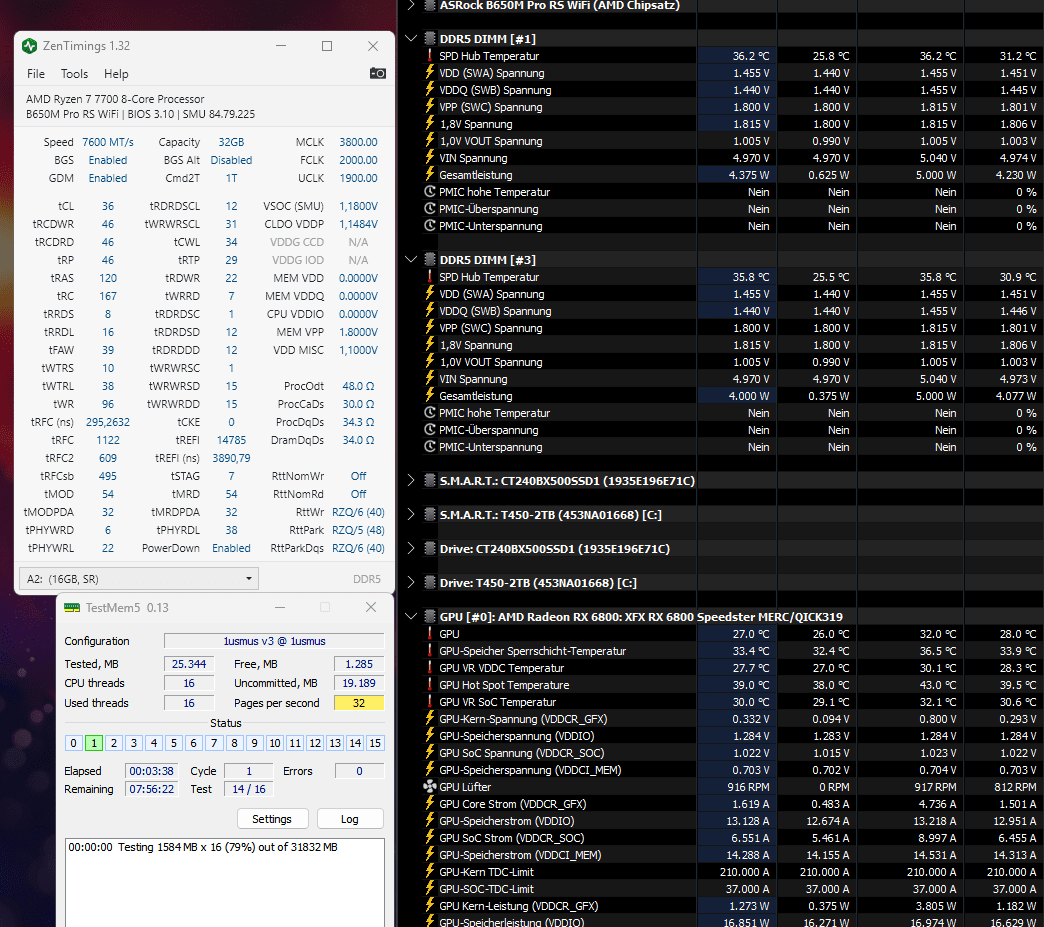Select thread status box 2 in TestMem5
This screenshot has height=927, width=1044.
tap(114, 743)
